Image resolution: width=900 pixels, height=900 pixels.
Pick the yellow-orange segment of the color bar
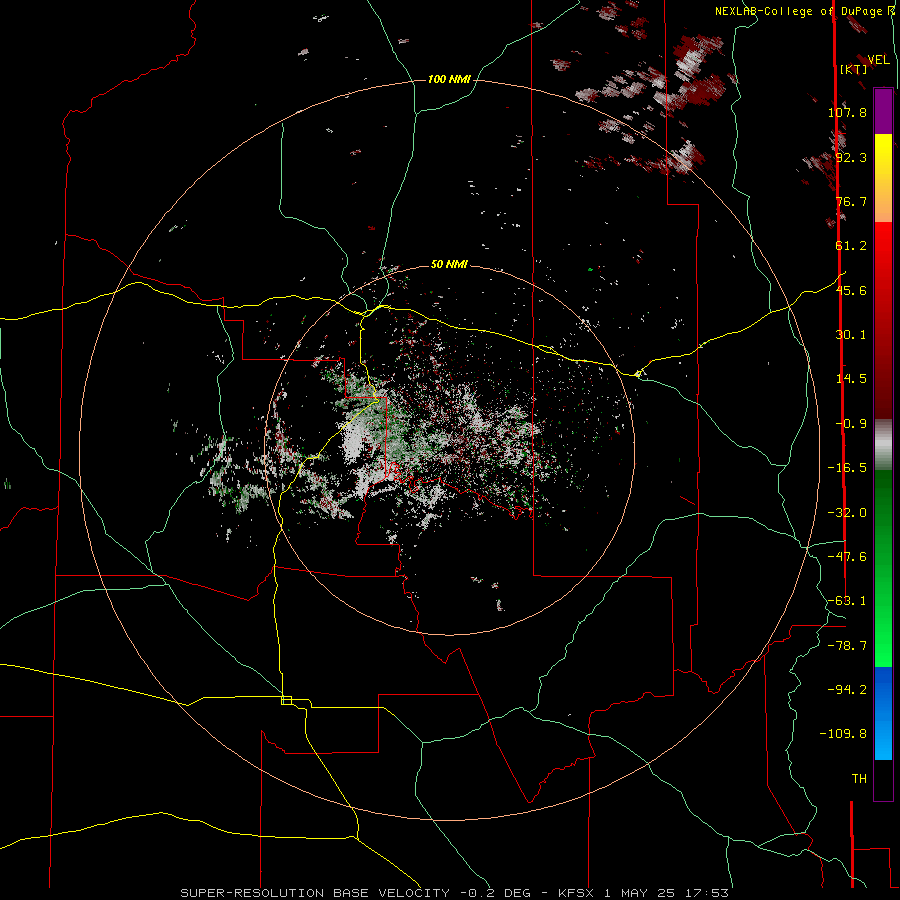pyautogui.click(x=883, y=178)
